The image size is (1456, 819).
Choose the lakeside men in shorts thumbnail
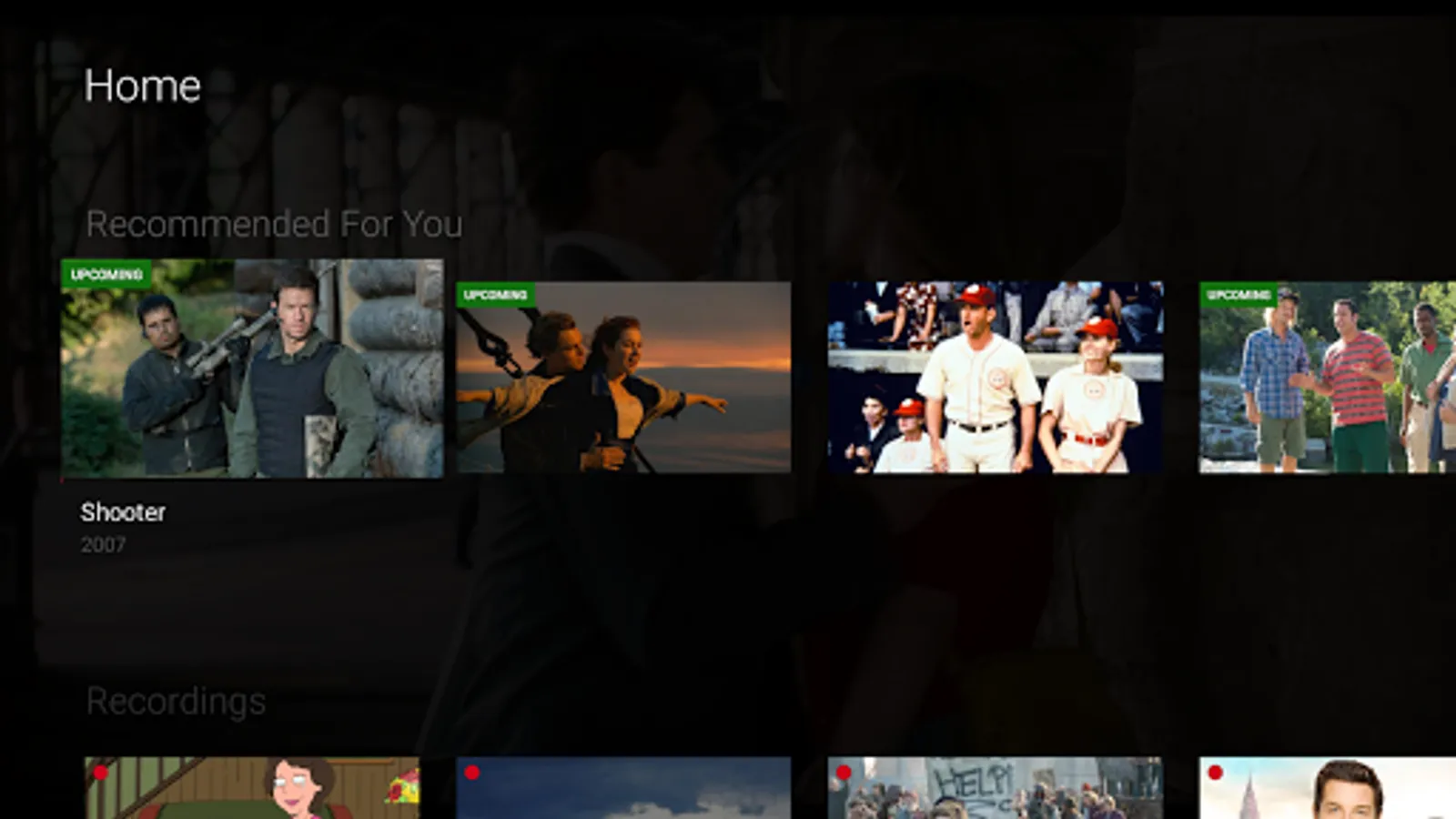click(1328, 377)
